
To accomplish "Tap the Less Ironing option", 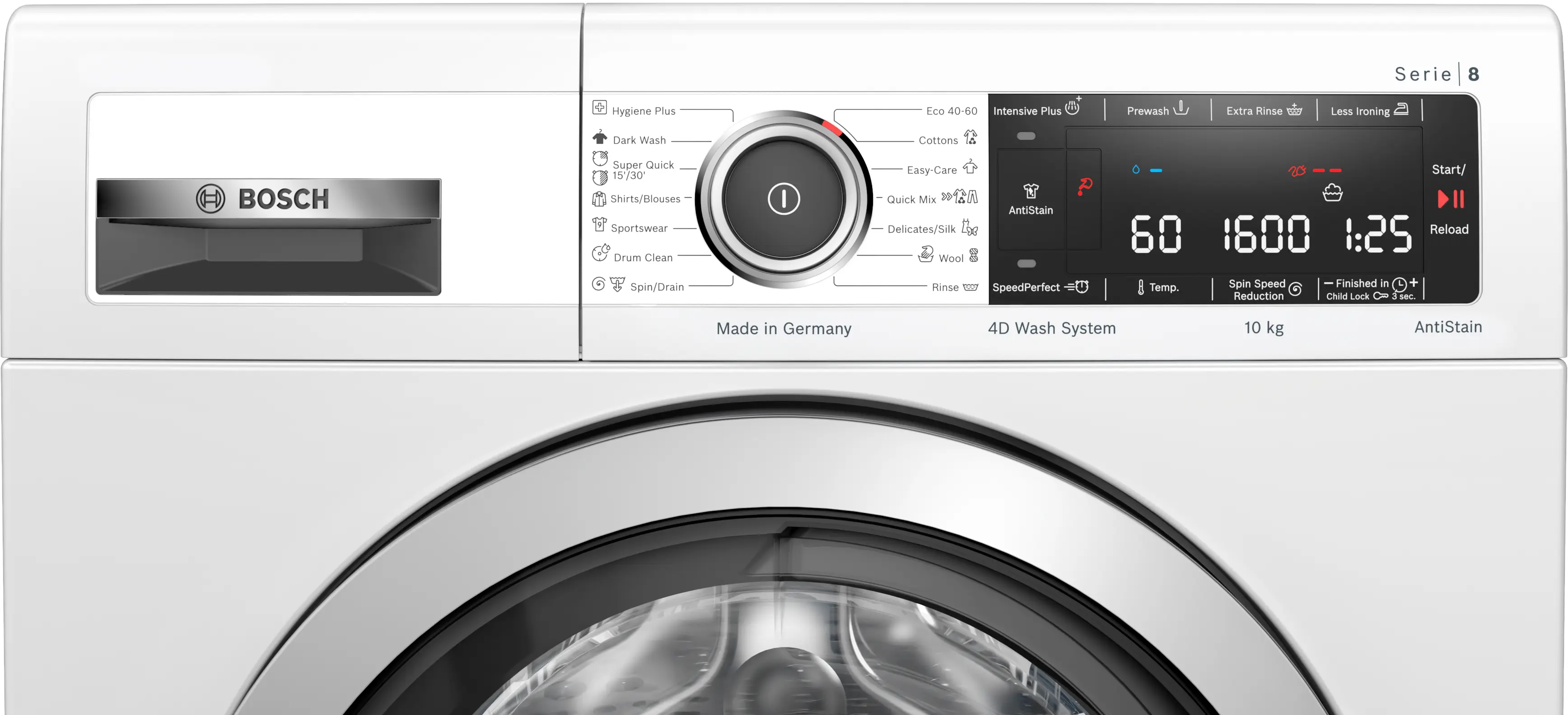I will click(1369, 110).
